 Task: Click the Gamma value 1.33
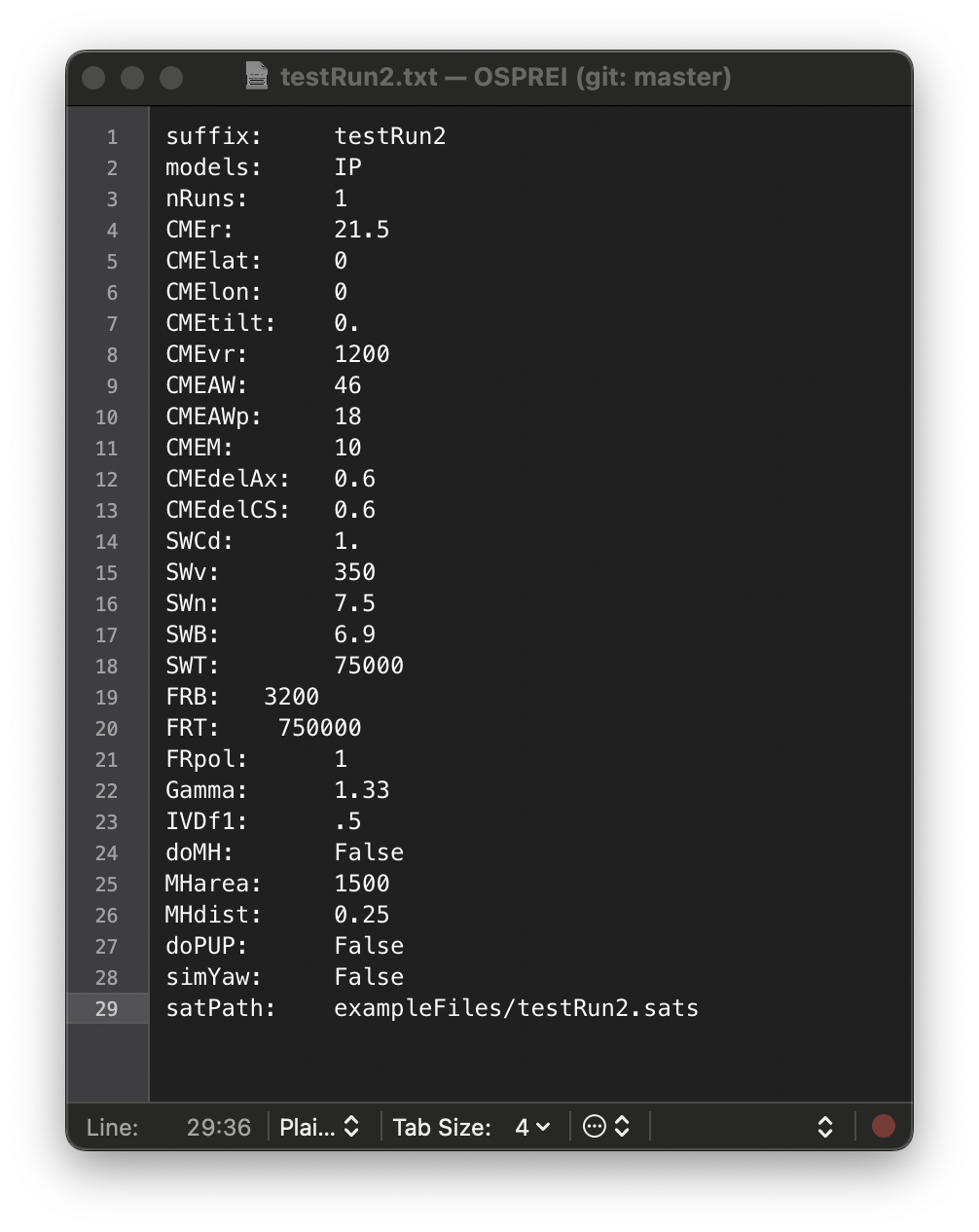tap(361, 790)
